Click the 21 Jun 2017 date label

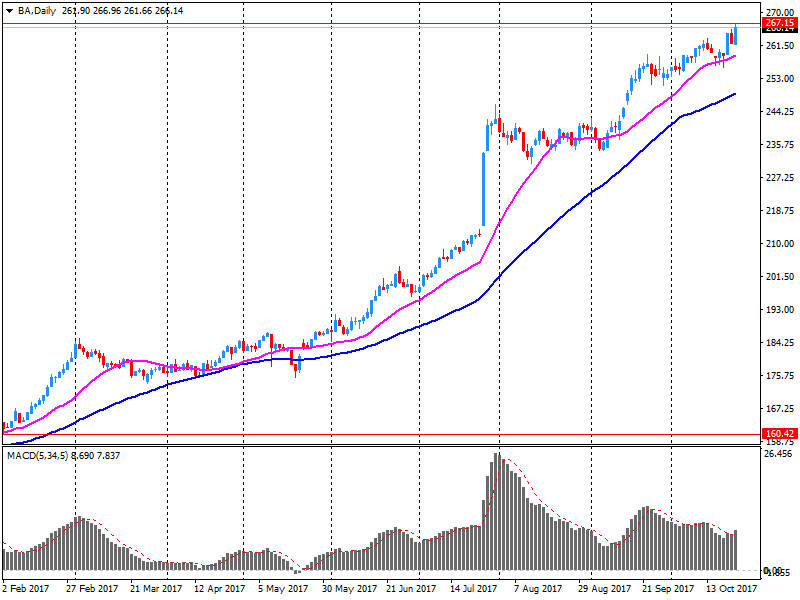click(x=411, y=588)
